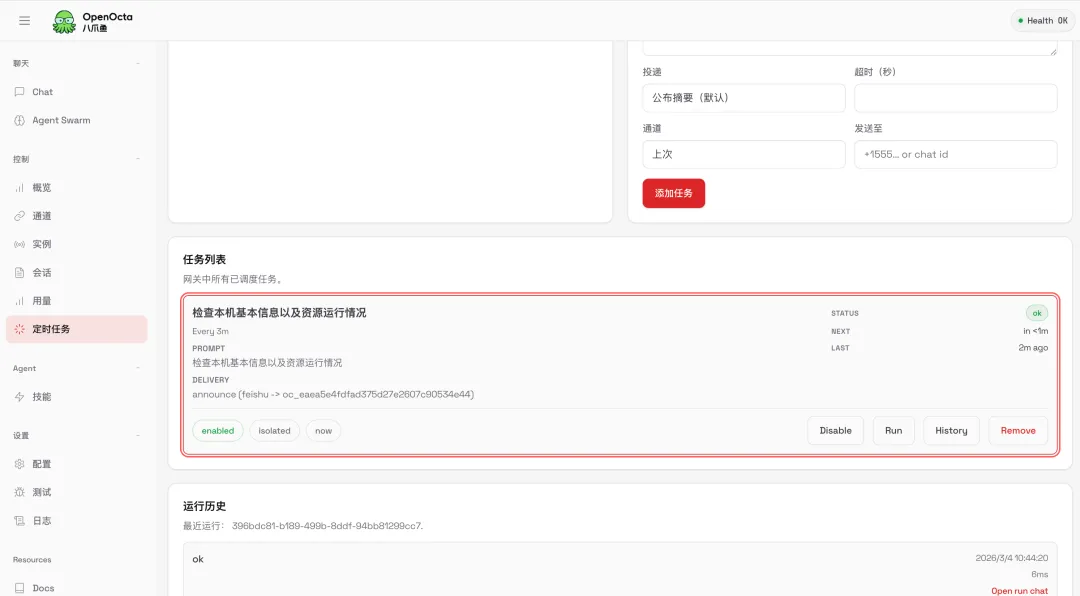Click the 测试 bug icon
1080x596 pixels.
point(20,492)
